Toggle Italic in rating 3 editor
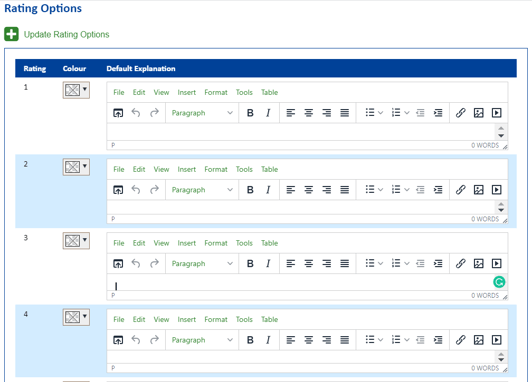The image size is (532, 382). click(x=268, y=264)
